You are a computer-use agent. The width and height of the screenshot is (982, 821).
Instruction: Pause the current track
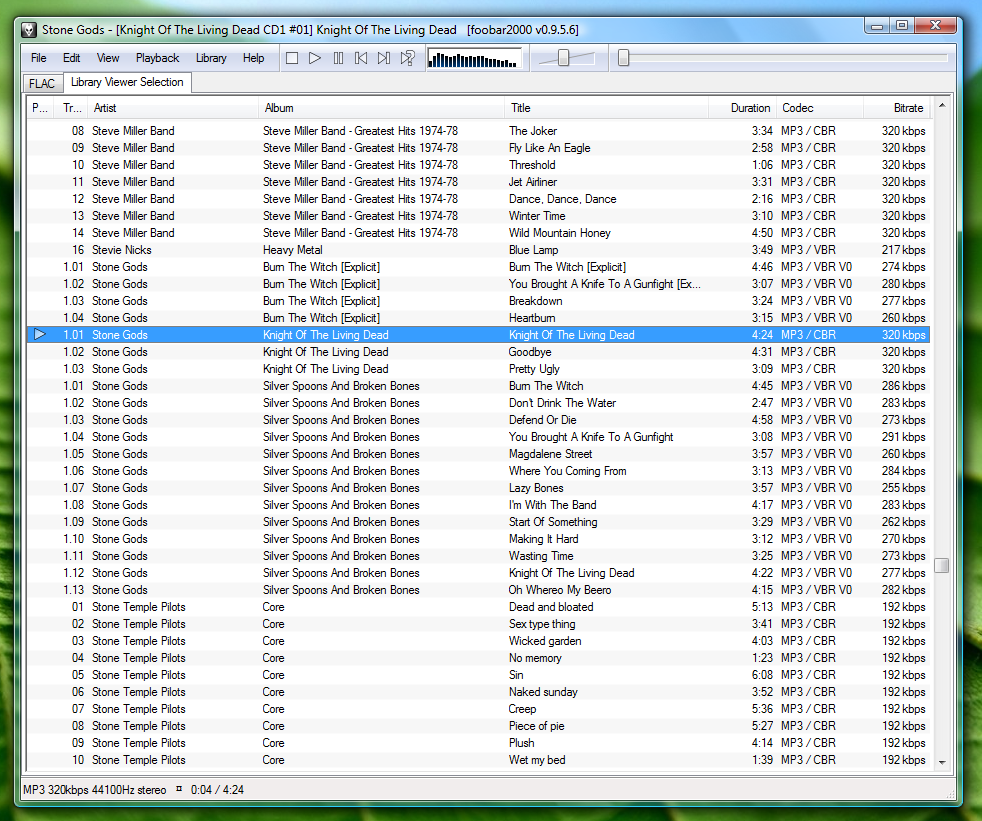pyautogui.click(x=338, y=58)
